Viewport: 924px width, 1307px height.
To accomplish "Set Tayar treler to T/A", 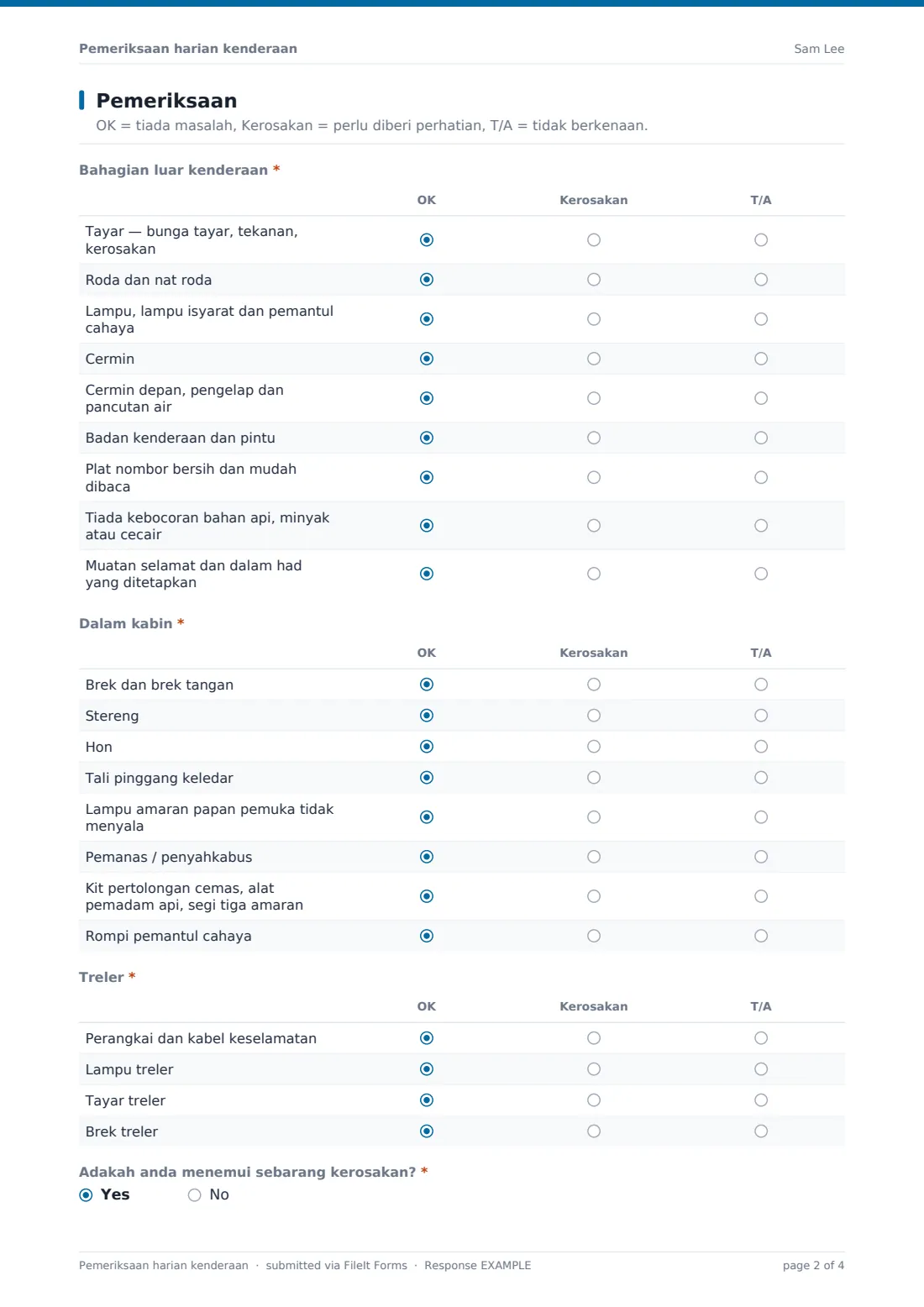I will pos(761,1100).
